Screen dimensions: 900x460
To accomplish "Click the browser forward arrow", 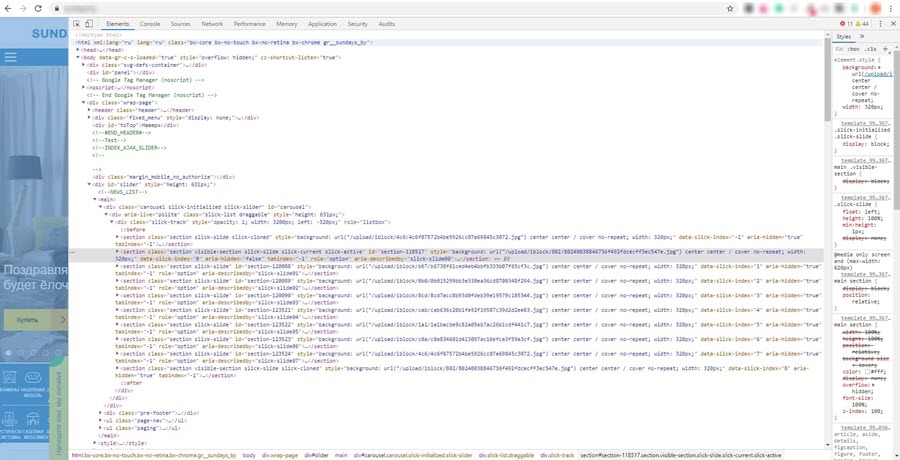I will point(23,9).
